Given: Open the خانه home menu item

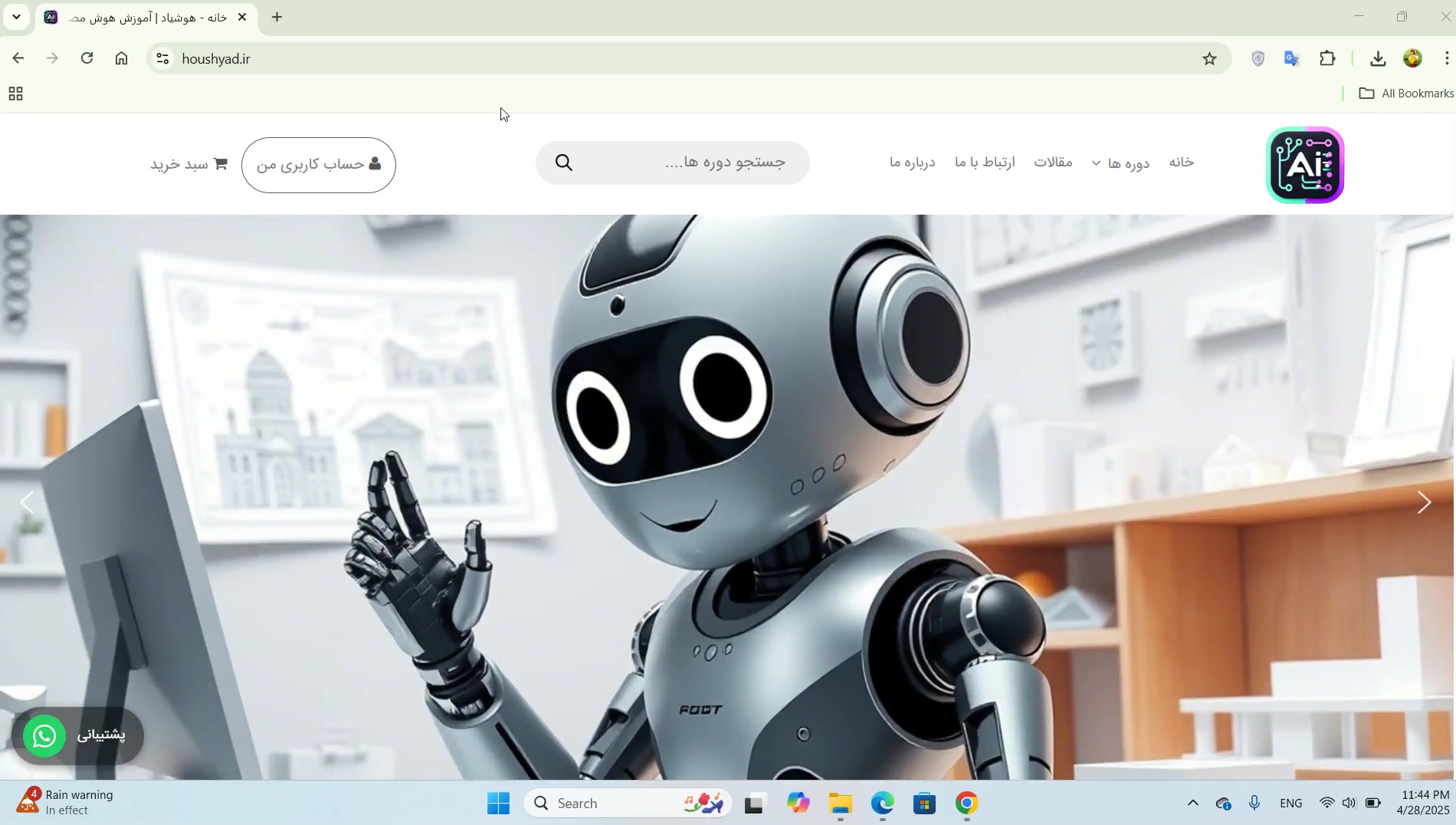Looking at the screenshot, I should 1181,163.
